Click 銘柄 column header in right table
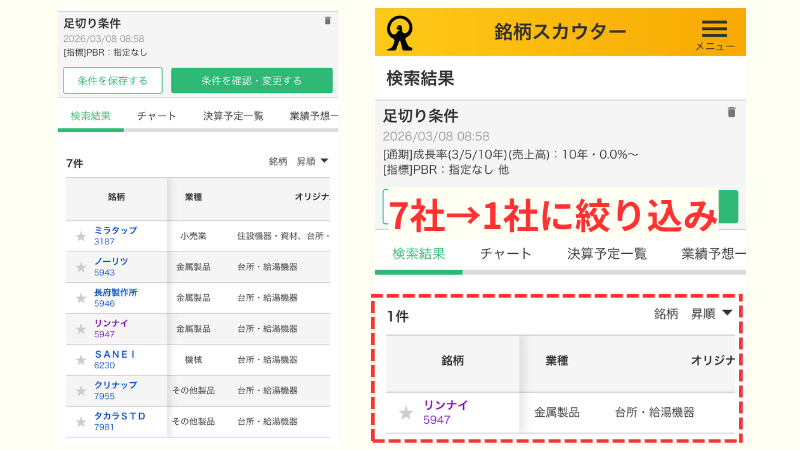Image resolution: width=800 pixels, height=450 pixels. point(453,361)
